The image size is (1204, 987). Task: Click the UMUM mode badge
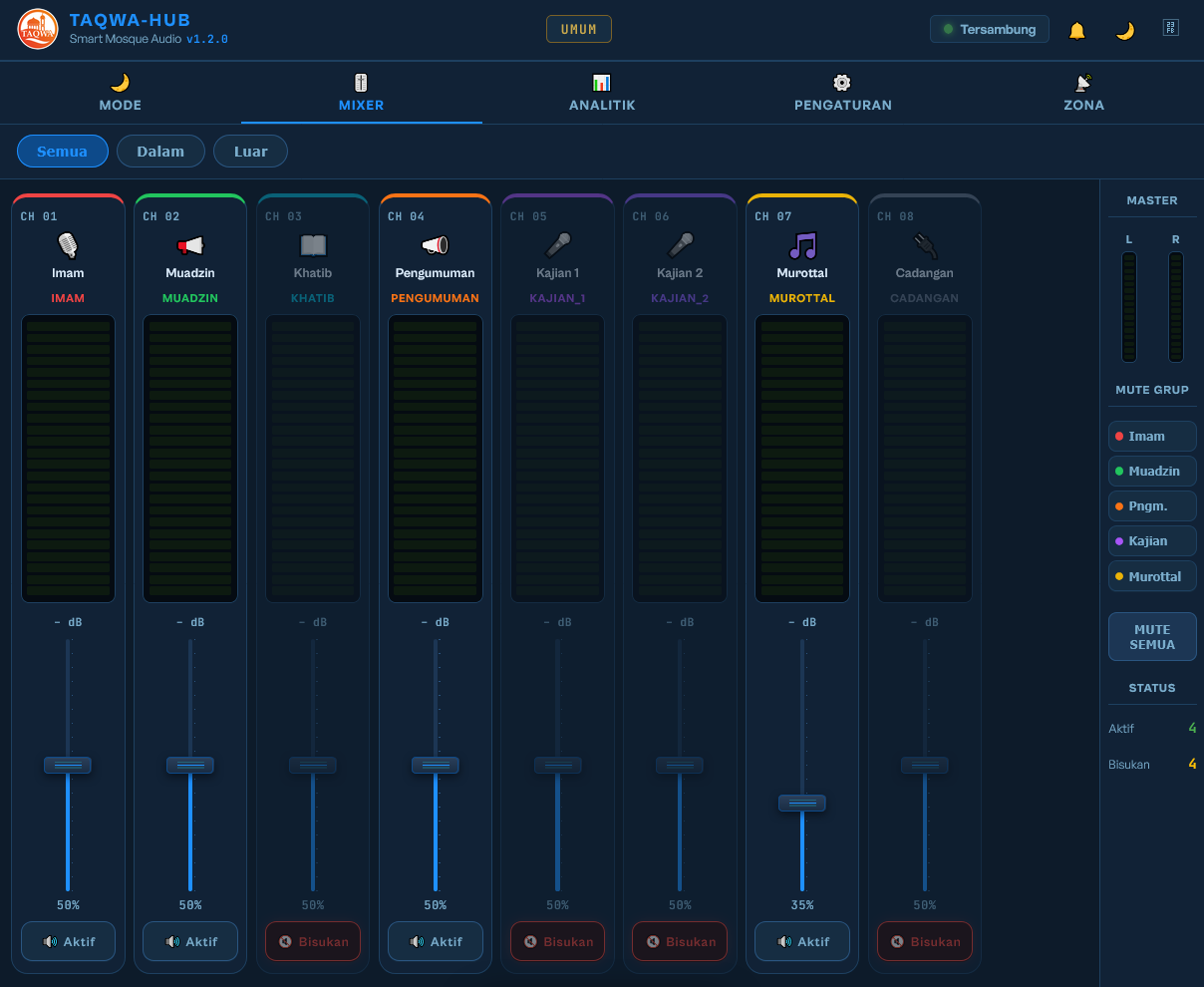coord(579,29)
